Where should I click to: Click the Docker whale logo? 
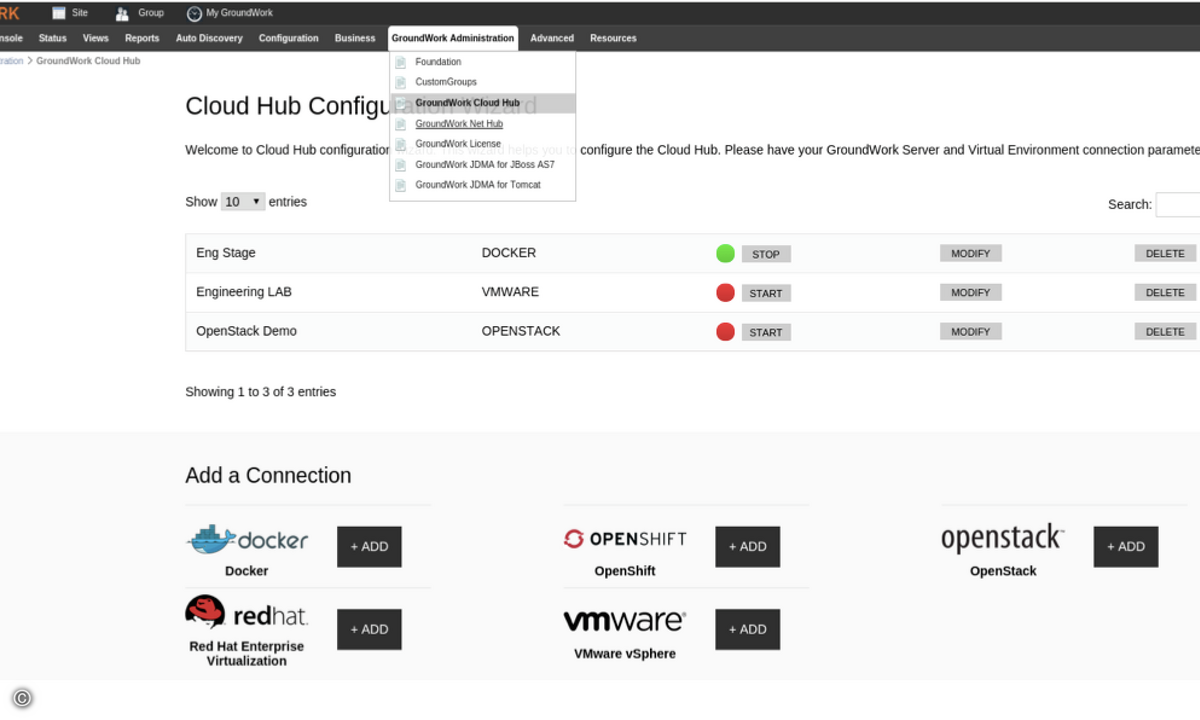tap(247, 540)
